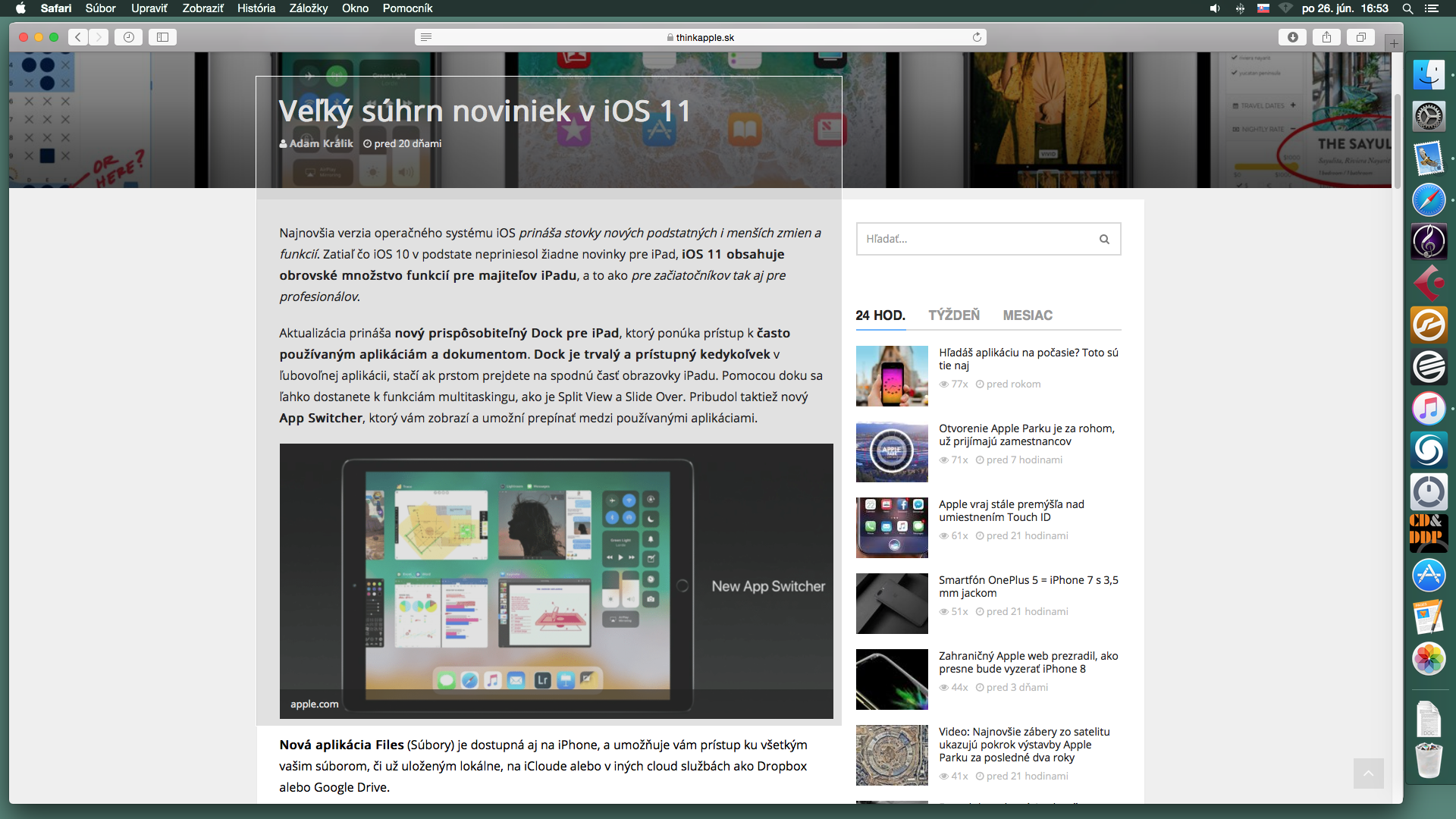The width and height of the screenshot is (1456, 819).
Task: Open the Zobraziť menu
Action: coord(202,8)
